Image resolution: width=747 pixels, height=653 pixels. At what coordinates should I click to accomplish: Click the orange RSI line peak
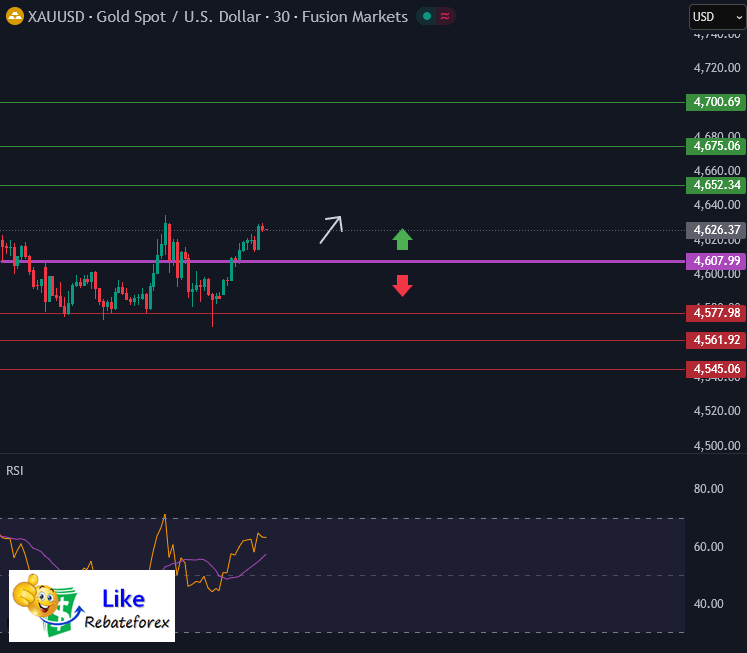point(165,515)
